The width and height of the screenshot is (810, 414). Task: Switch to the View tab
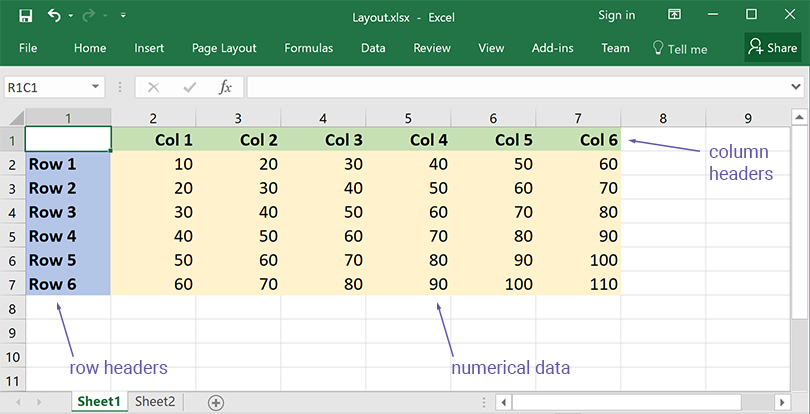pyautogui.click(x=491, y=48)
